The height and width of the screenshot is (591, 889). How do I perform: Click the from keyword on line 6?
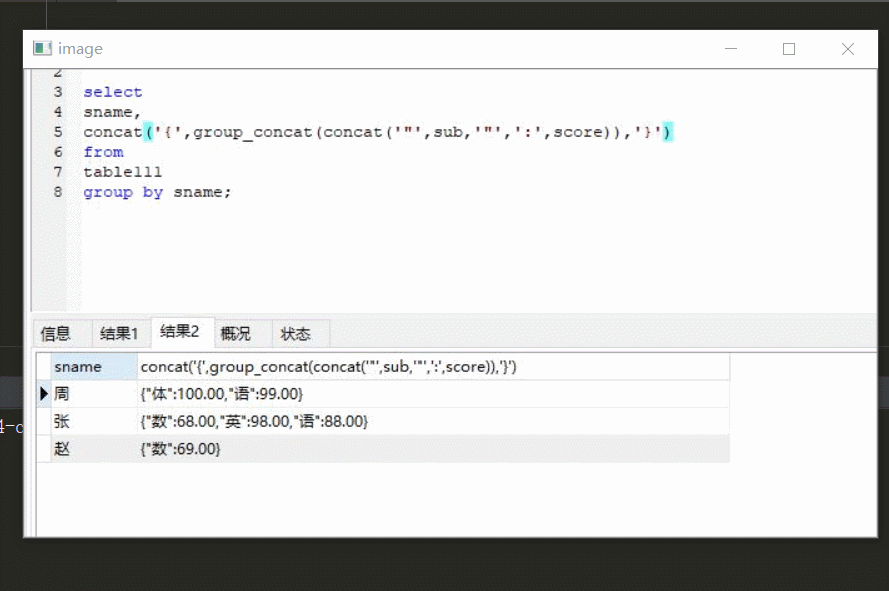103,152
